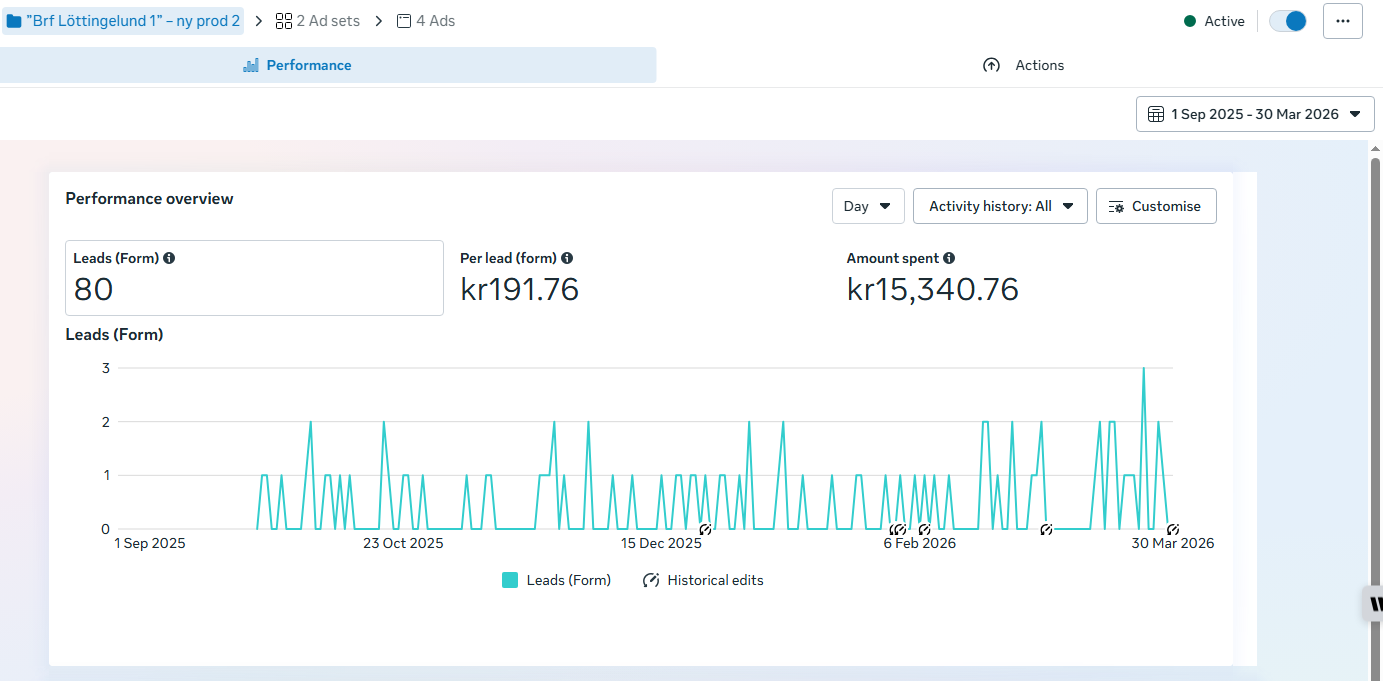Click the Customise button
The image size is (1383, 681).
coord(1155,206)
